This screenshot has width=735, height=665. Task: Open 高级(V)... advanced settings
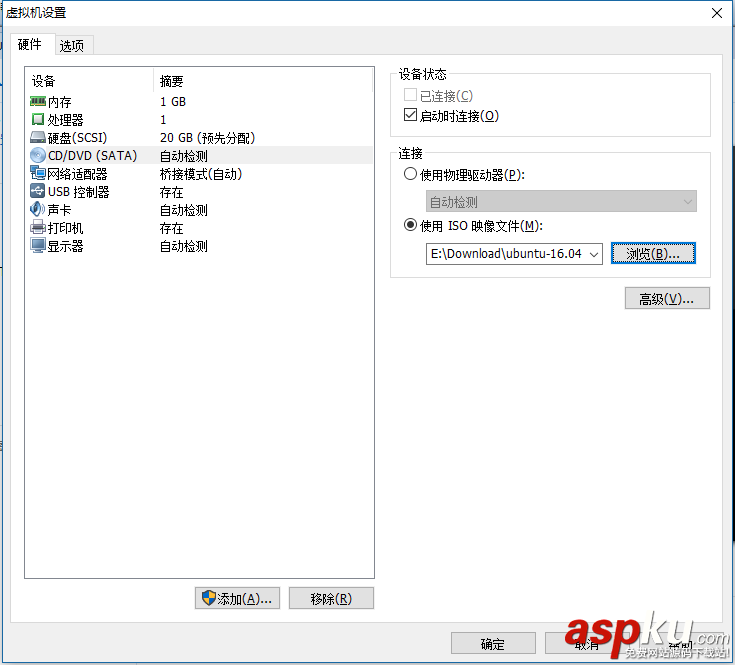tap(667, 299)
